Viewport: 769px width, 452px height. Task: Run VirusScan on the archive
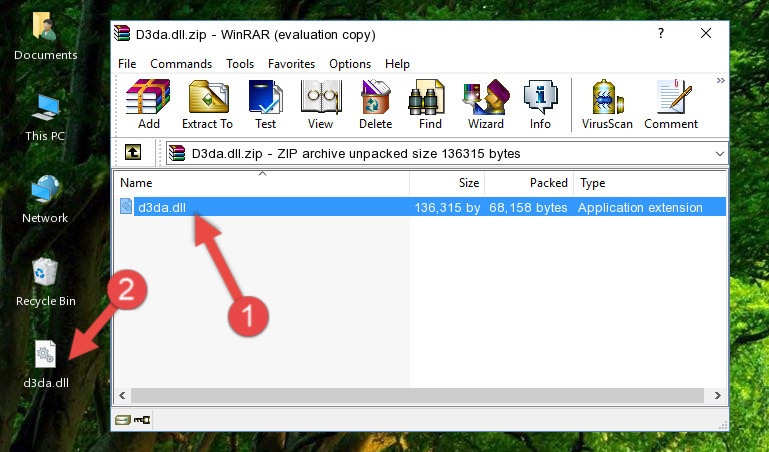[607, 104]
